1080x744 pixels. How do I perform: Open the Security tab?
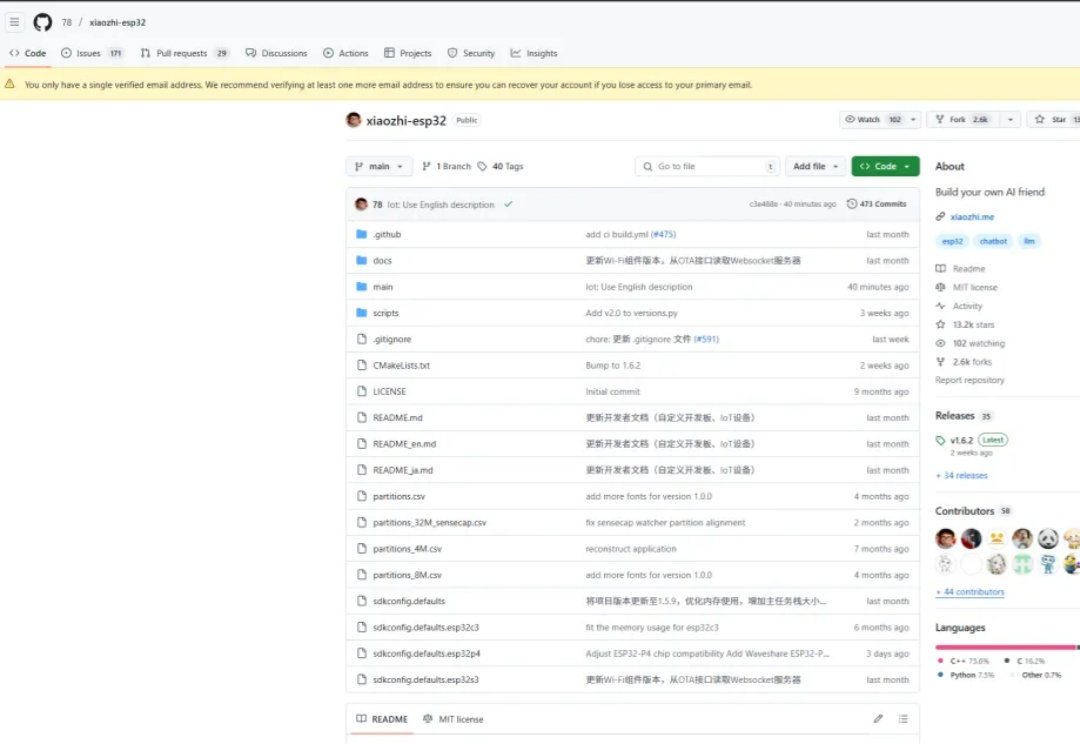point(471,53)
